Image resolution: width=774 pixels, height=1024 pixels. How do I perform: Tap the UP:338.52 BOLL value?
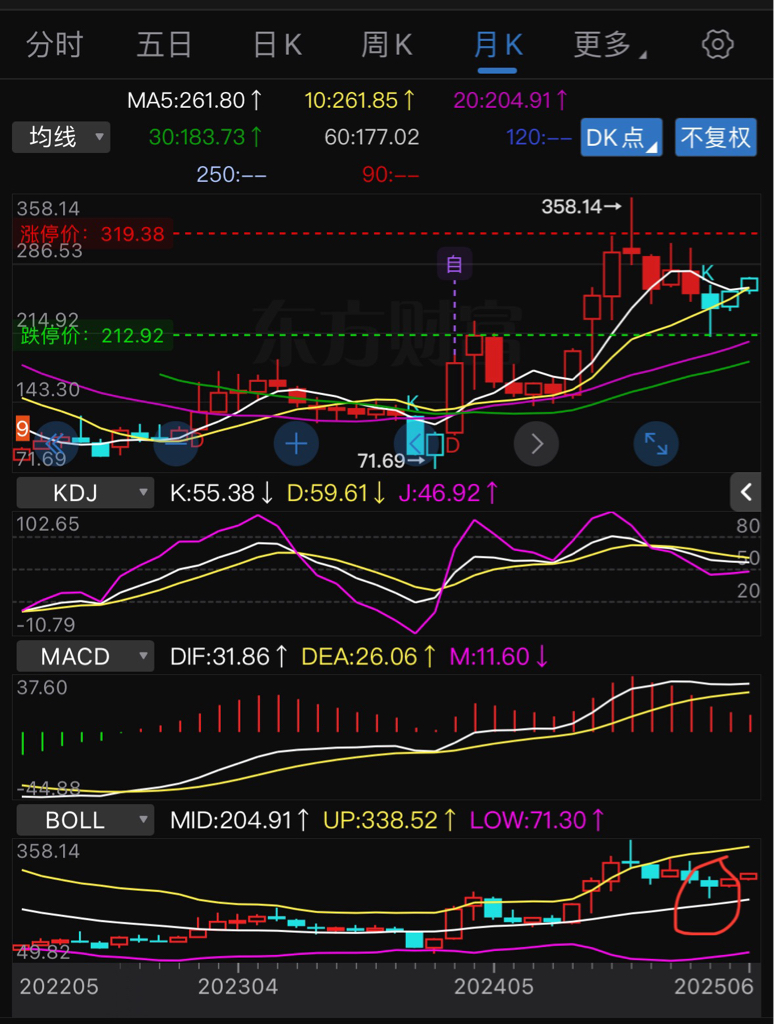[390, 820]
